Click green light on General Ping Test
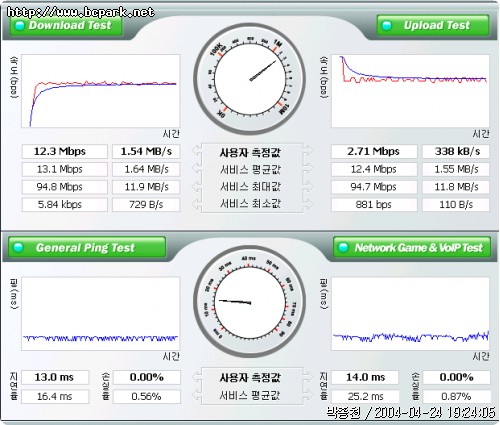Screen dimensions: 500x425 (18, 247)
